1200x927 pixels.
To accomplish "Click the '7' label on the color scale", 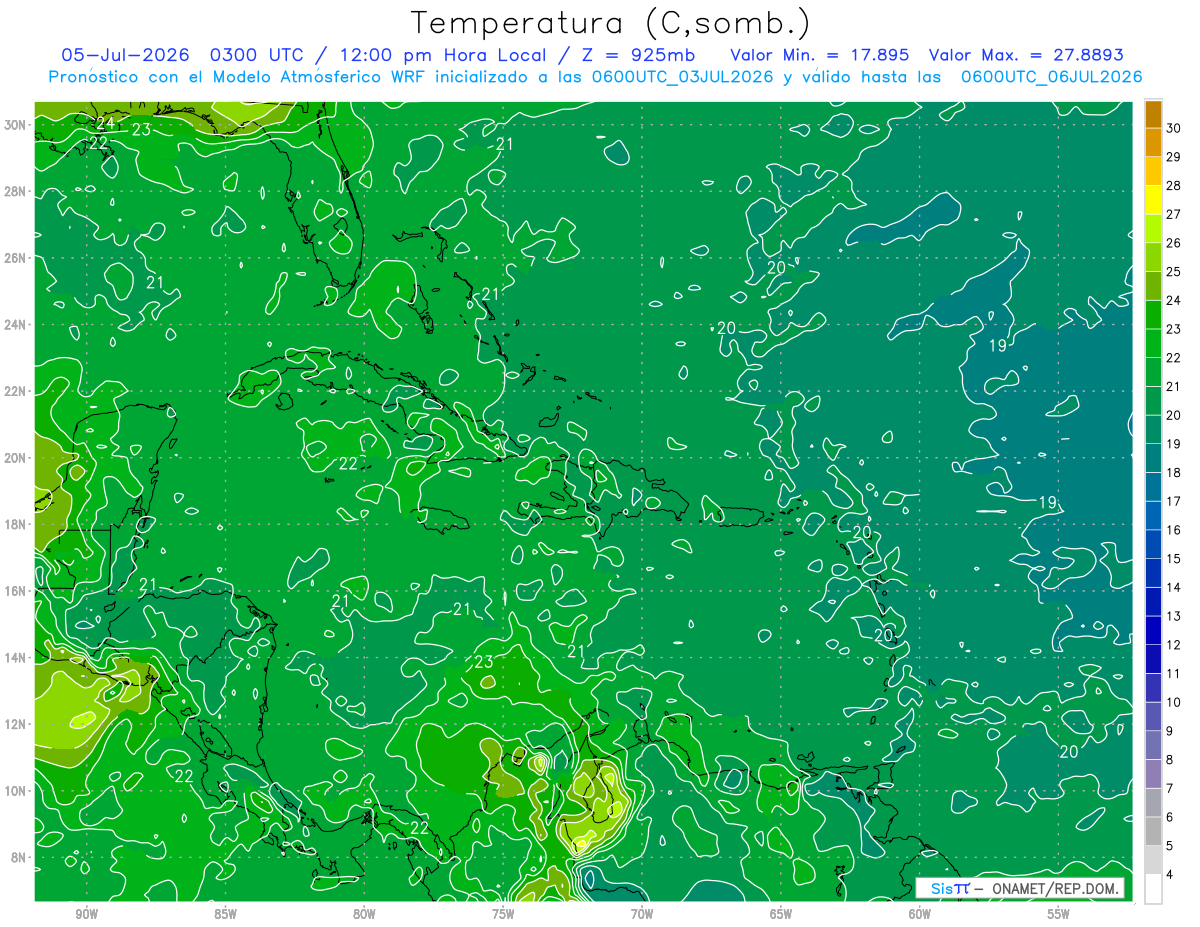I will point(1170,788).
